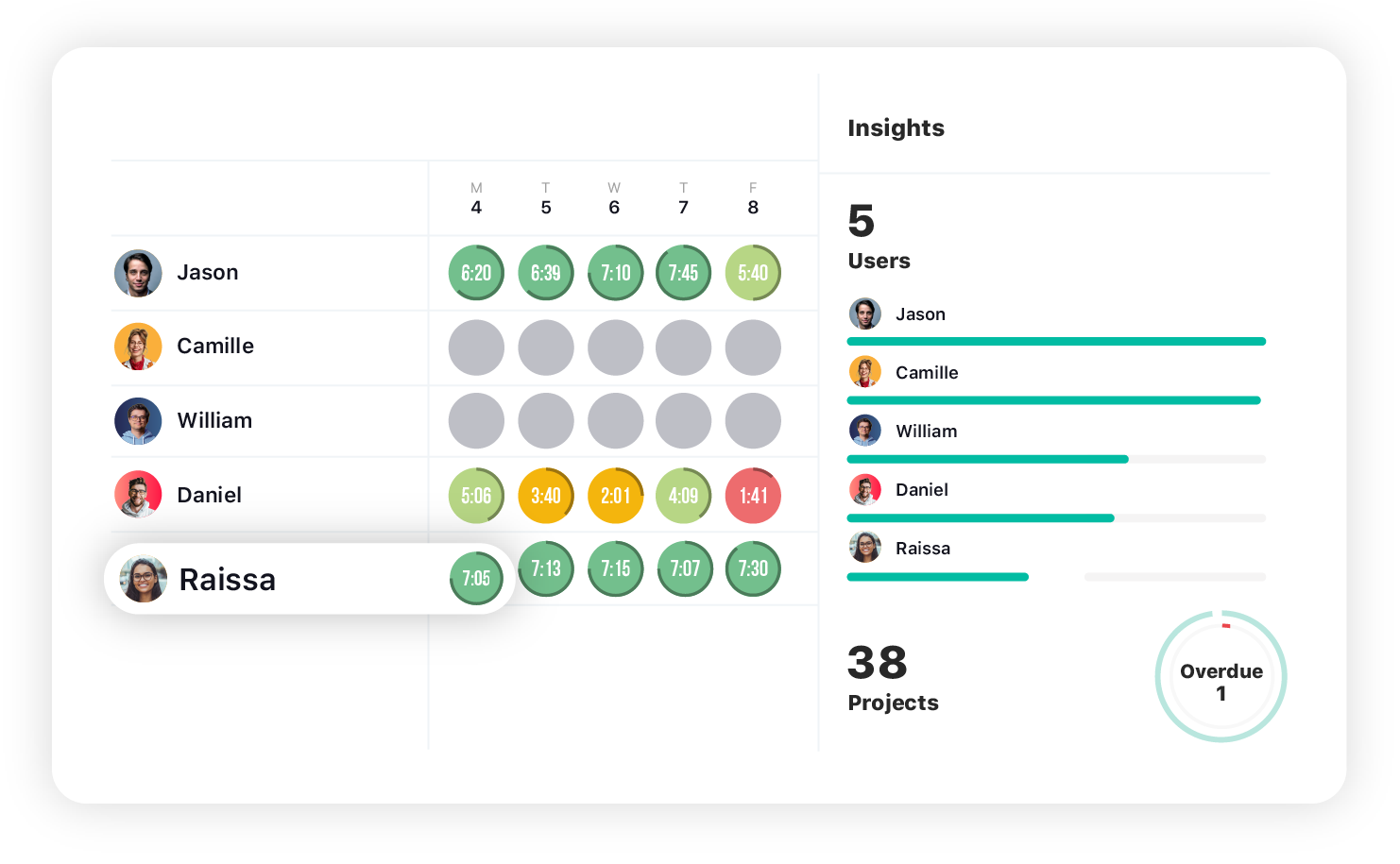Image resolution: width=1400 pixels, height=864 pixels.
Task: Click Camille's empty Monday gray circle
Action: coord(476,347)
